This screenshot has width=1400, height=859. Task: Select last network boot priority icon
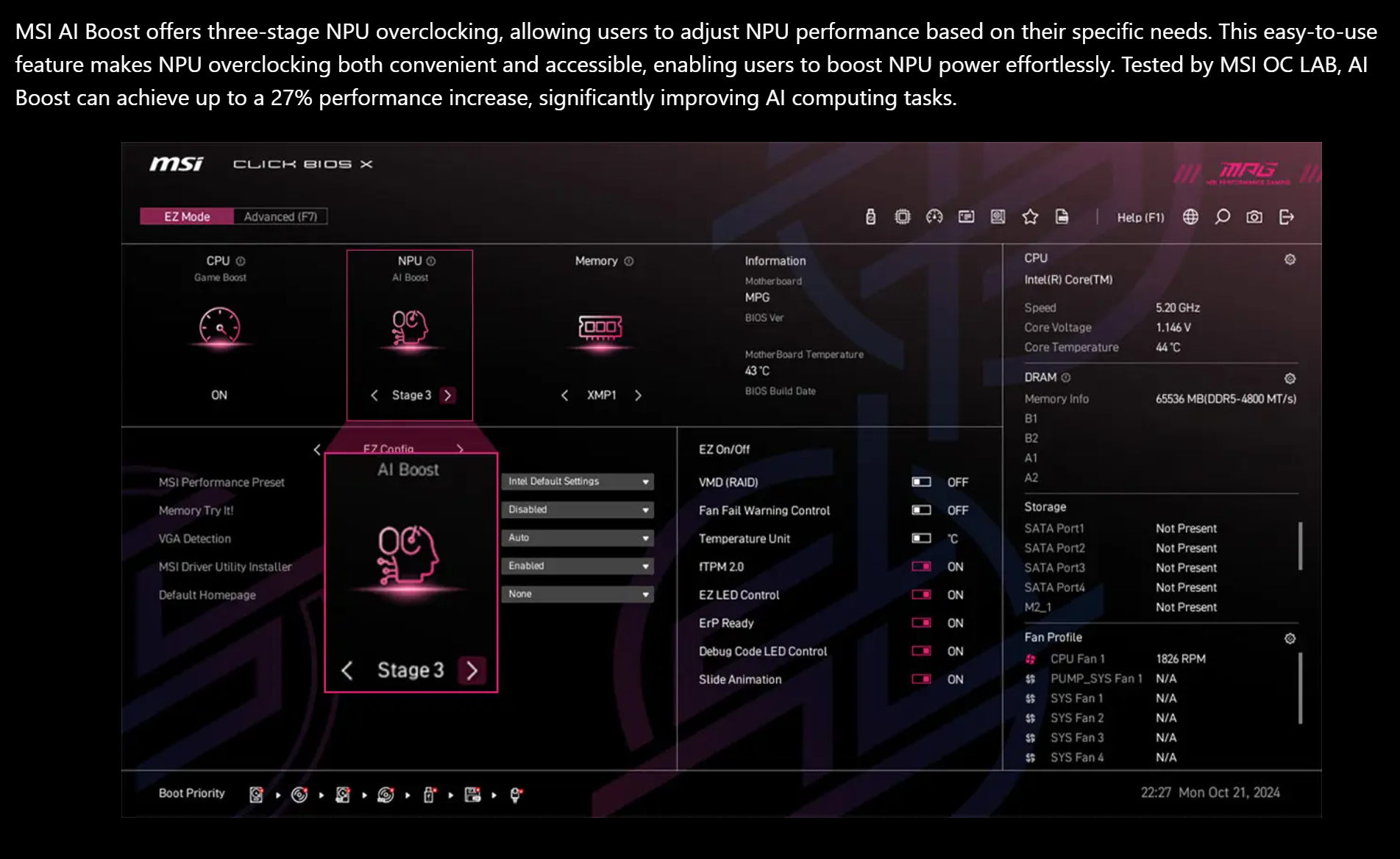tap(516, 794)
